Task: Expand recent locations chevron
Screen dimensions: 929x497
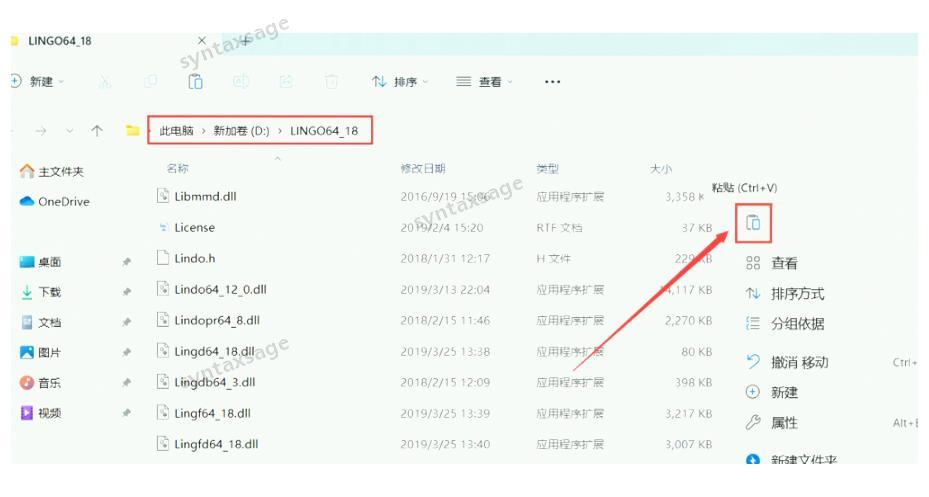Action: coord(70,131)
